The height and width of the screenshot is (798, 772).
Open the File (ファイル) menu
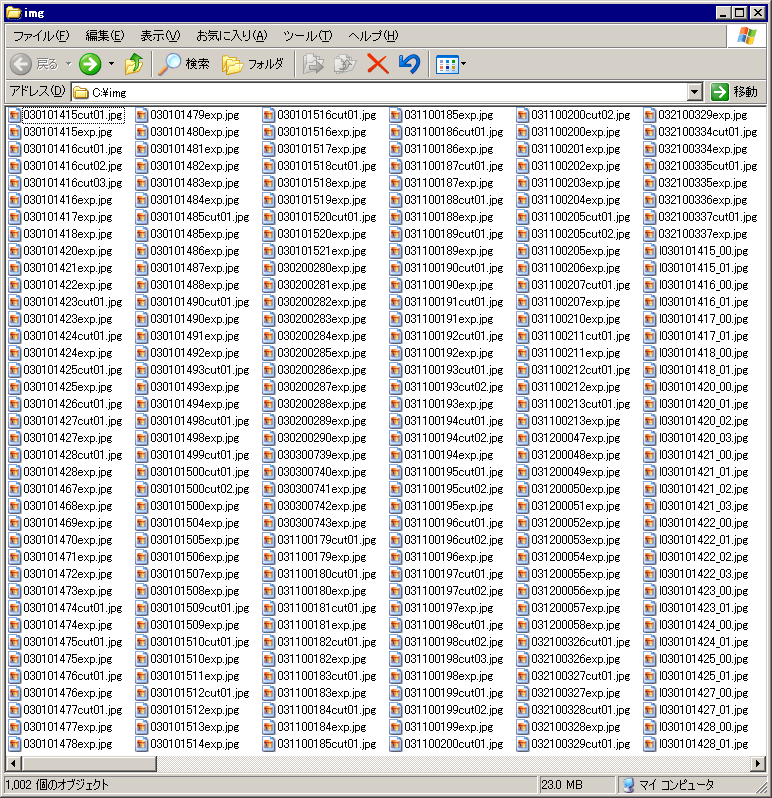(40, 36)
